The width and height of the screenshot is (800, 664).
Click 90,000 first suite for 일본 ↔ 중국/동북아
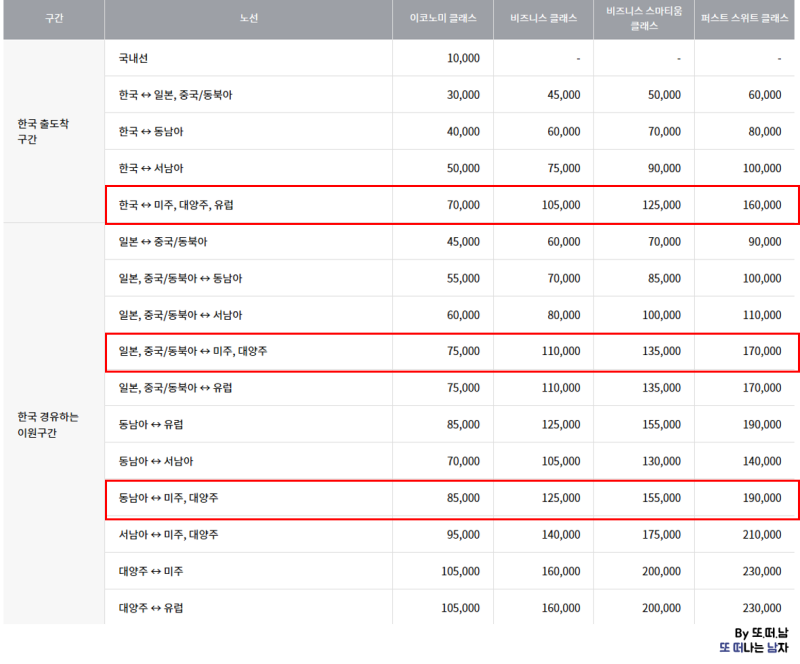click(765, 242)
